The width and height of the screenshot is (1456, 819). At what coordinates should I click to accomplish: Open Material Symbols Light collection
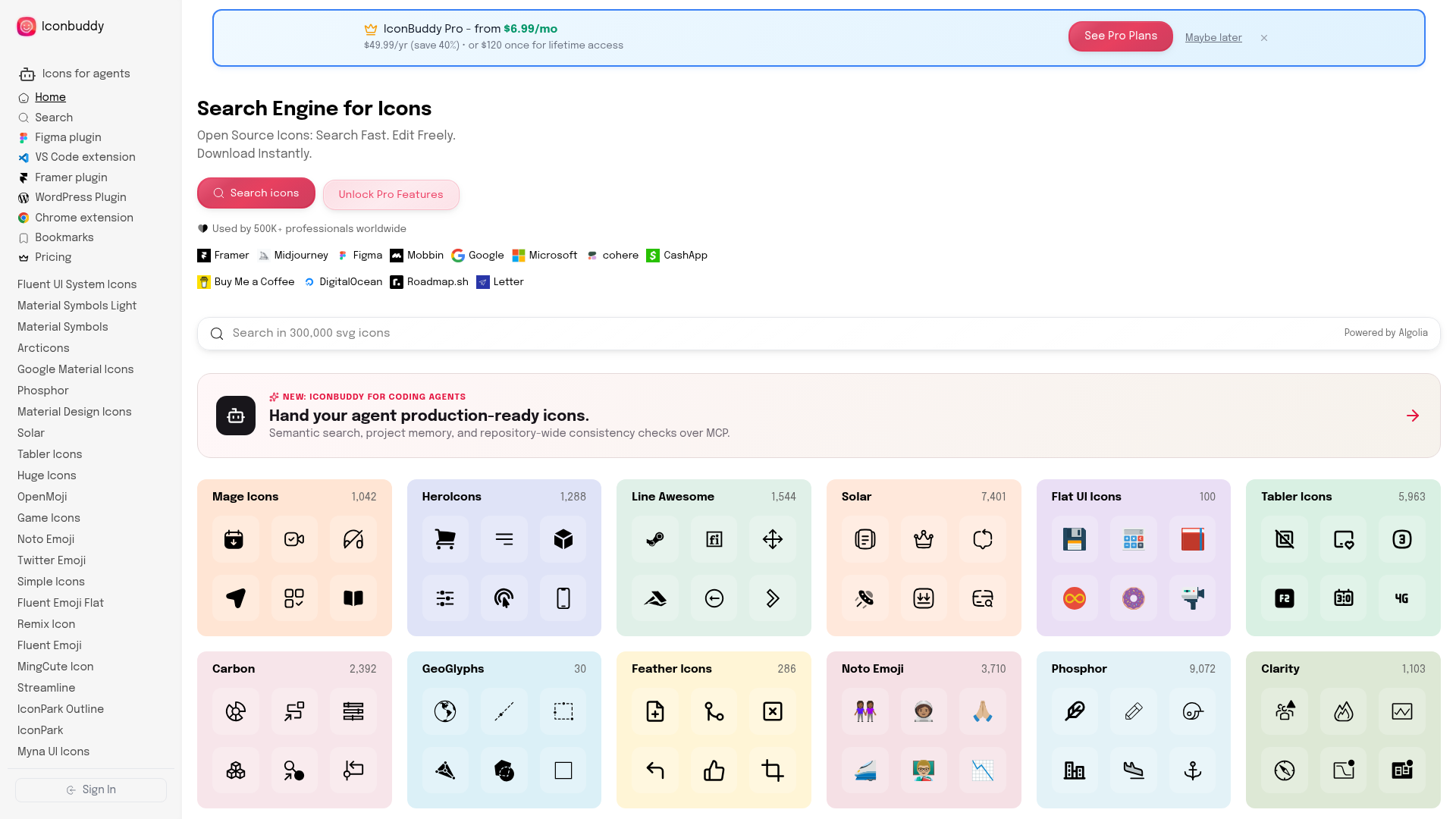[x=77, y=306]
